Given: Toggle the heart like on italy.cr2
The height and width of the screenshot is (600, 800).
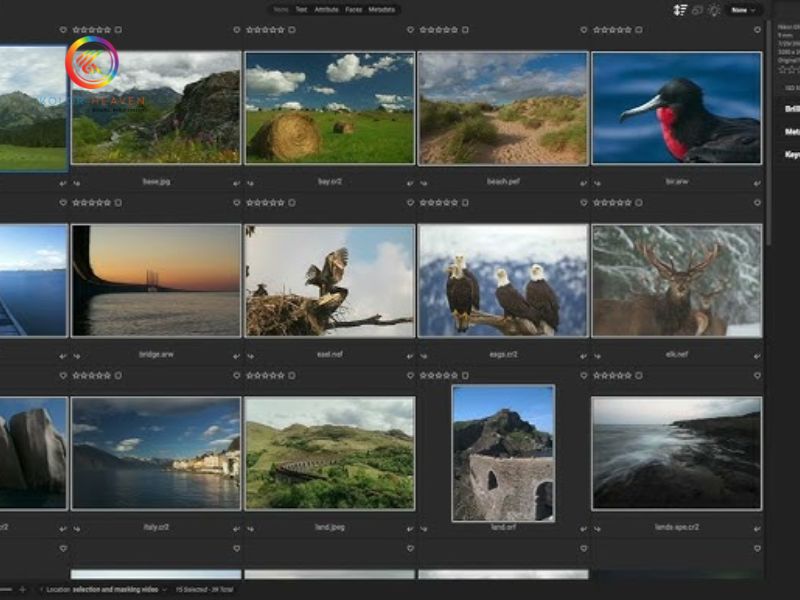Looking at the screenshot, I should 237,376.
